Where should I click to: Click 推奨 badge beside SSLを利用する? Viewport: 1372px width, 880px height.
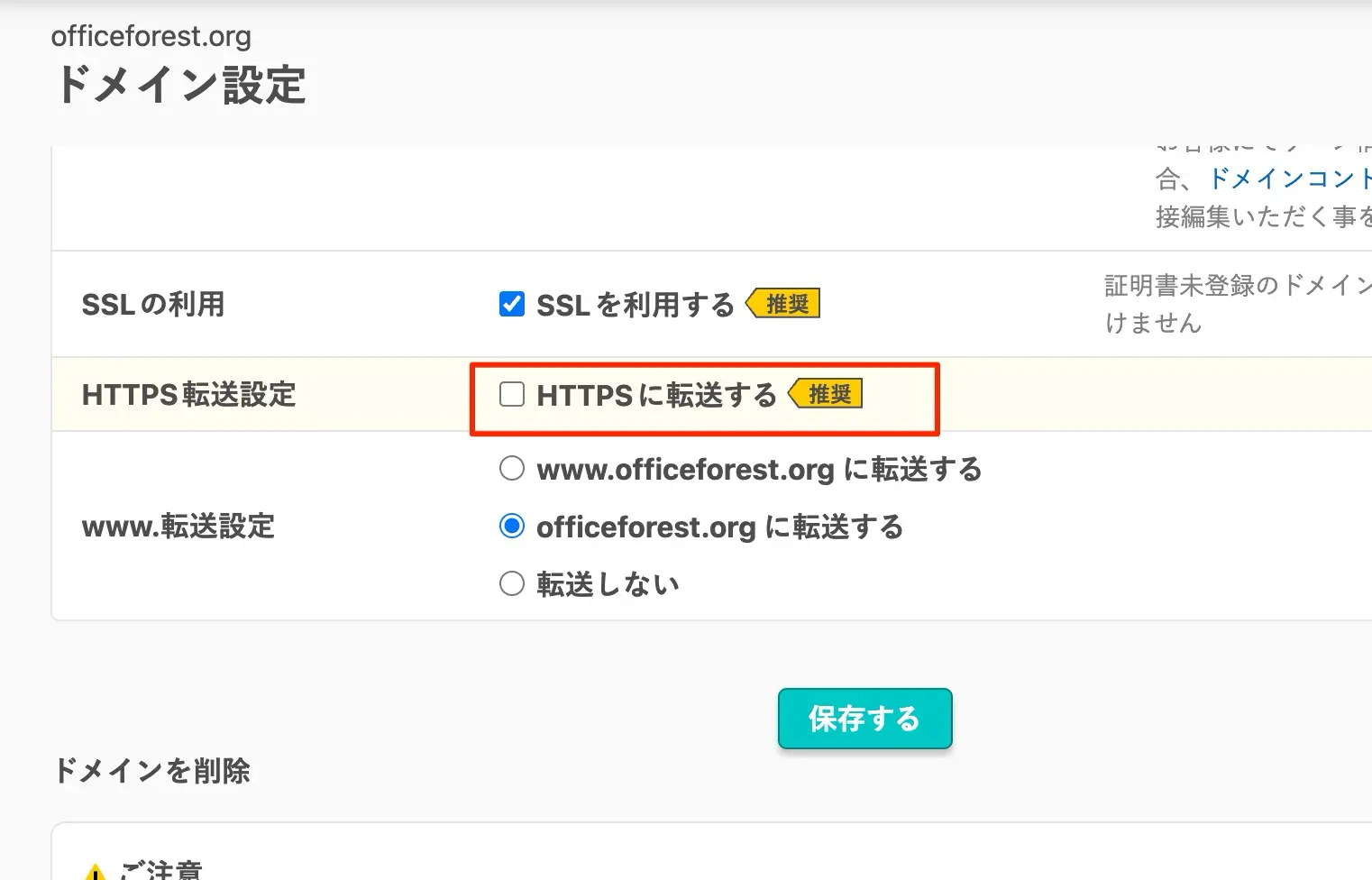(x=785, y=305)
